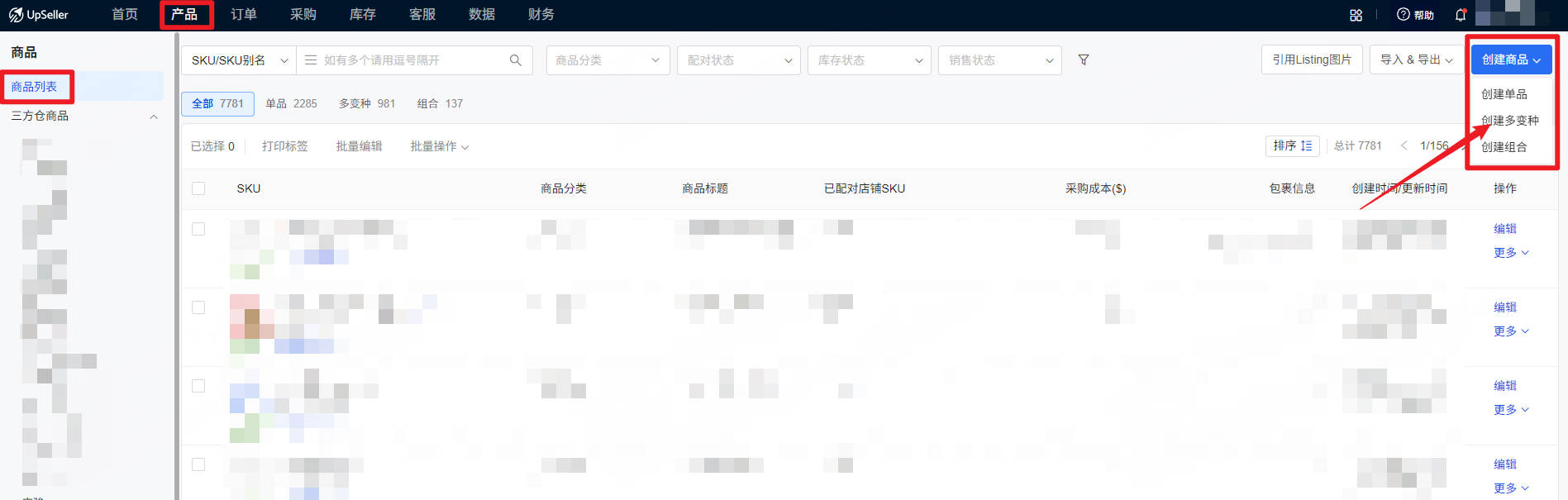
Task: Click the 采购成本($) column header
Action: click(1095, 188)
